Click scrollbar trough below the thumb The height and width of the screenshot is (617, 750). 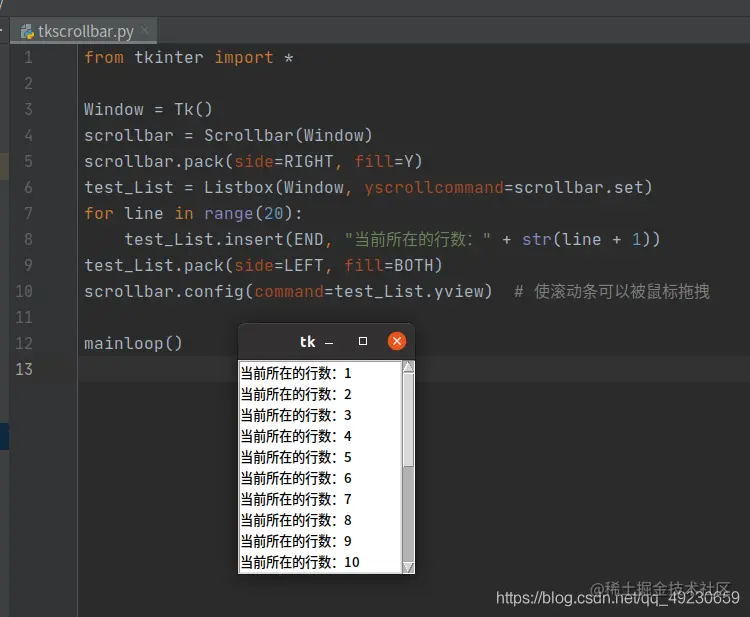point(408,514)
